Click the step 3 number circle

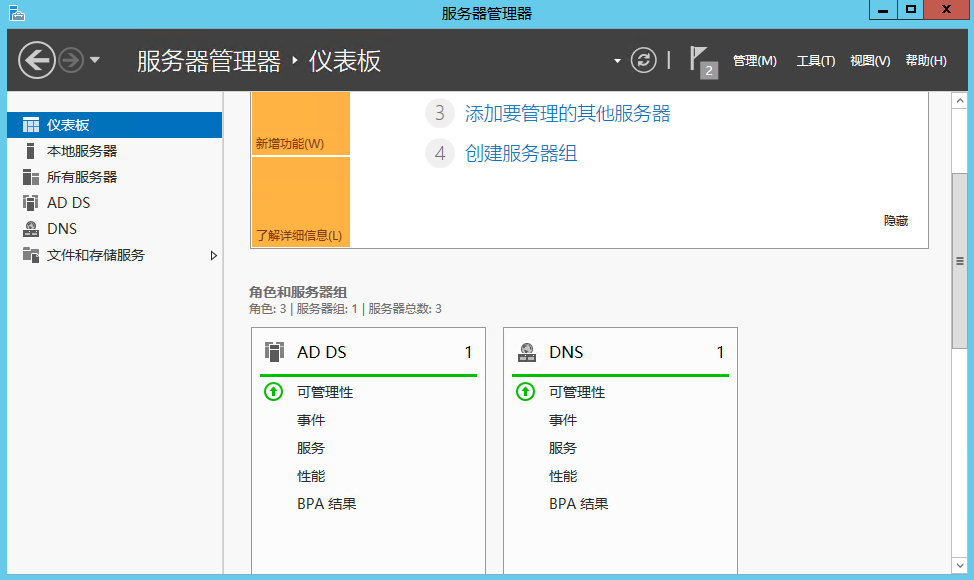pos(439,113)
